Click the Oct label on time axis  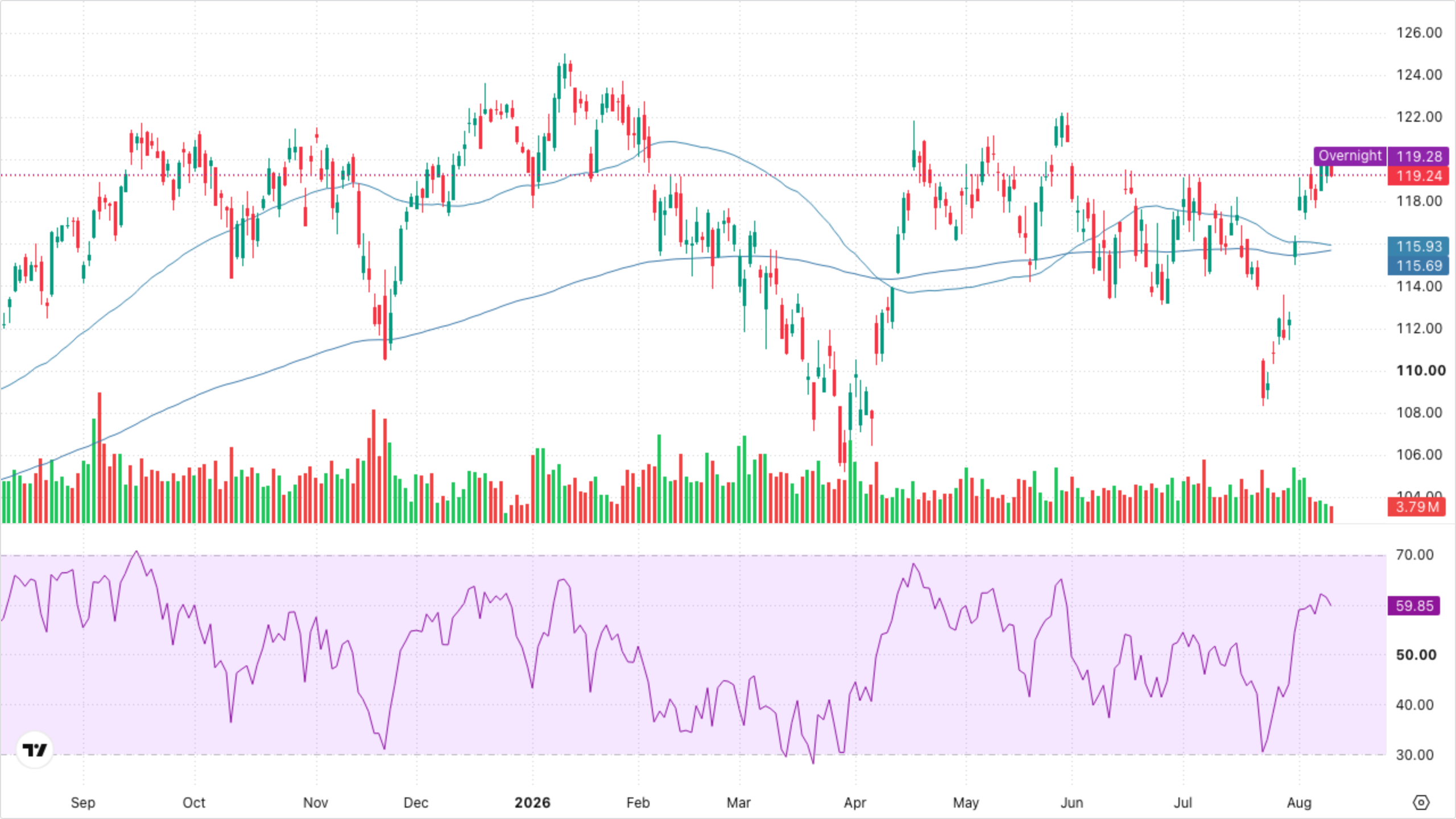[194, 803]
